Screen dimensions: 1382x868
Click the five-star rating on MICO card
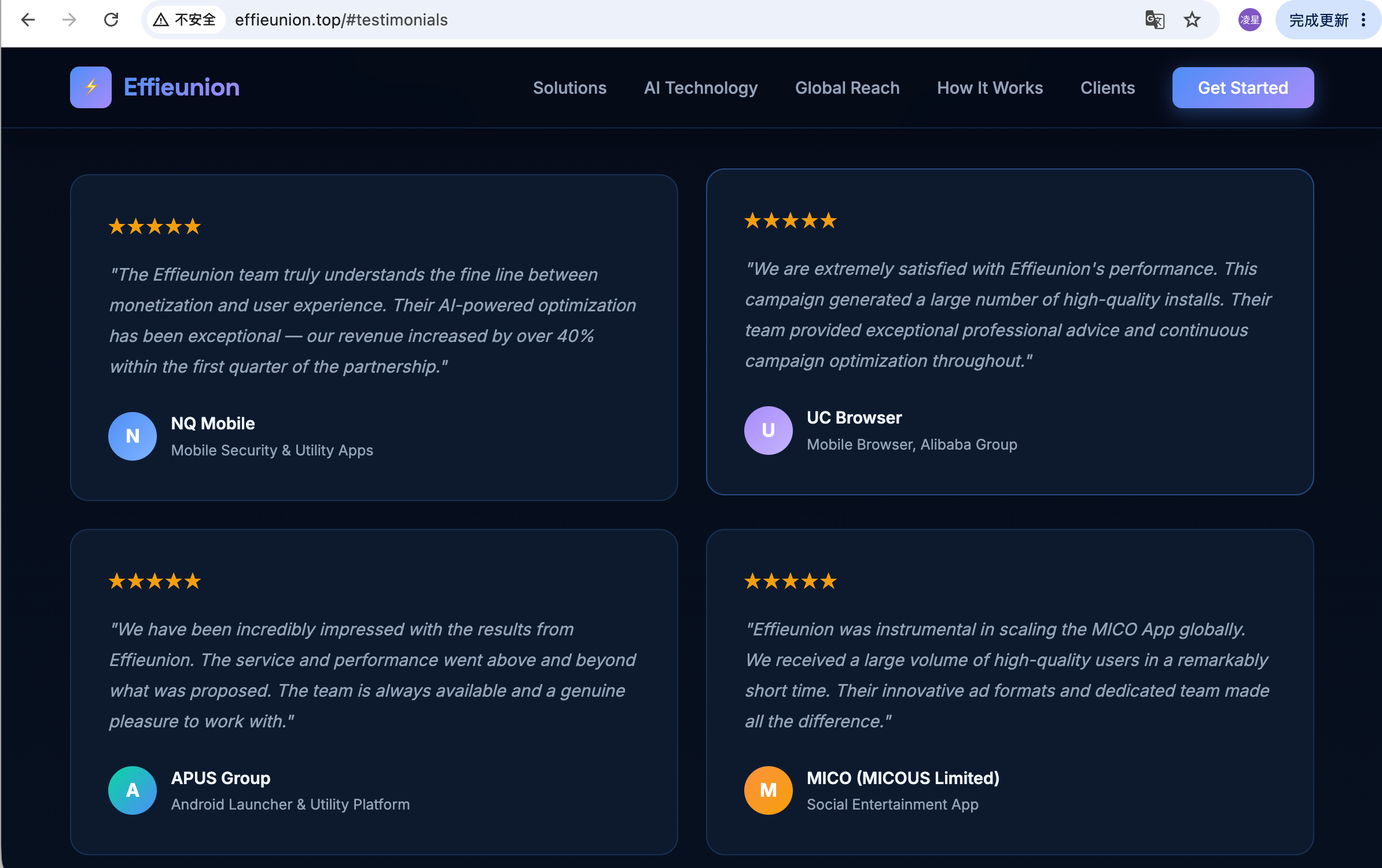point(791,581)
